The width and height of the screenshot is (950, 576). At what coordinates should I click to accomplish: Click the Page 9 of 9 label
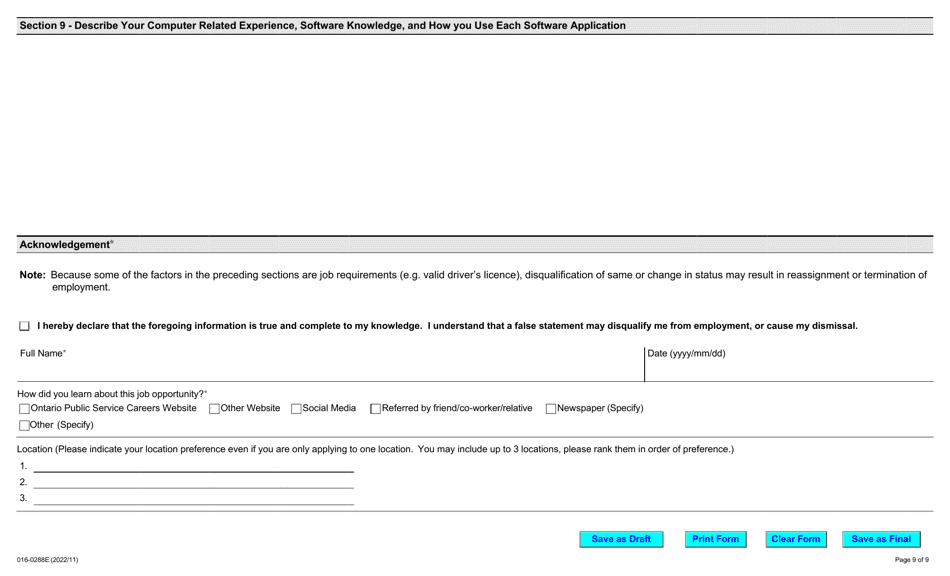(x=911, y=560)
